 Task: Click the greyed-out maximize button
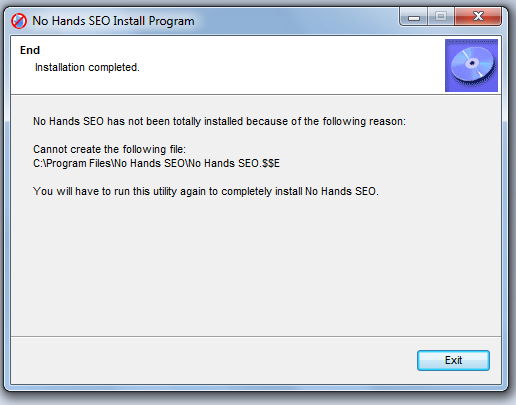pyautogui.click(x=441, y=17)
